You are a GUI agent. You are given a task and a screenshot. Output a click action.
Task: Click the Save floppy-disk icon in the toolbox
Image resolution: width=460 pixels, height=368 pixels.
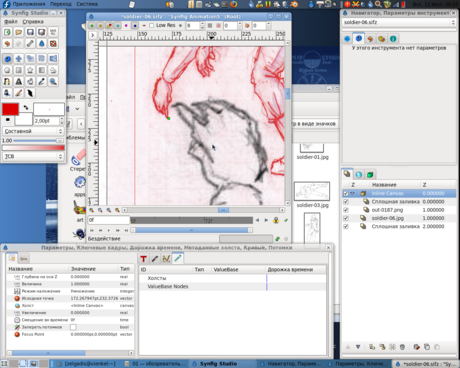pyautogui.click(x=30, y=32)
